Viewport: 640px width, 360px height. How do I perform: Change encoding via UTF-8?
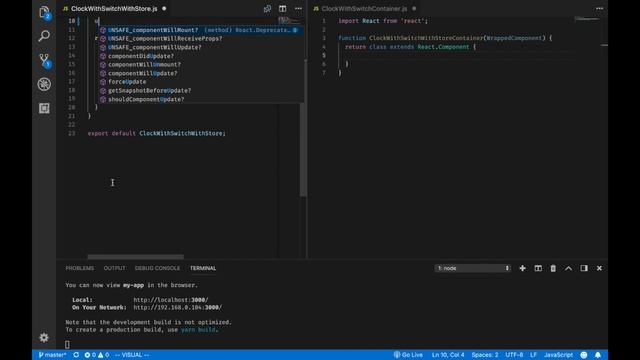point(514,355)
